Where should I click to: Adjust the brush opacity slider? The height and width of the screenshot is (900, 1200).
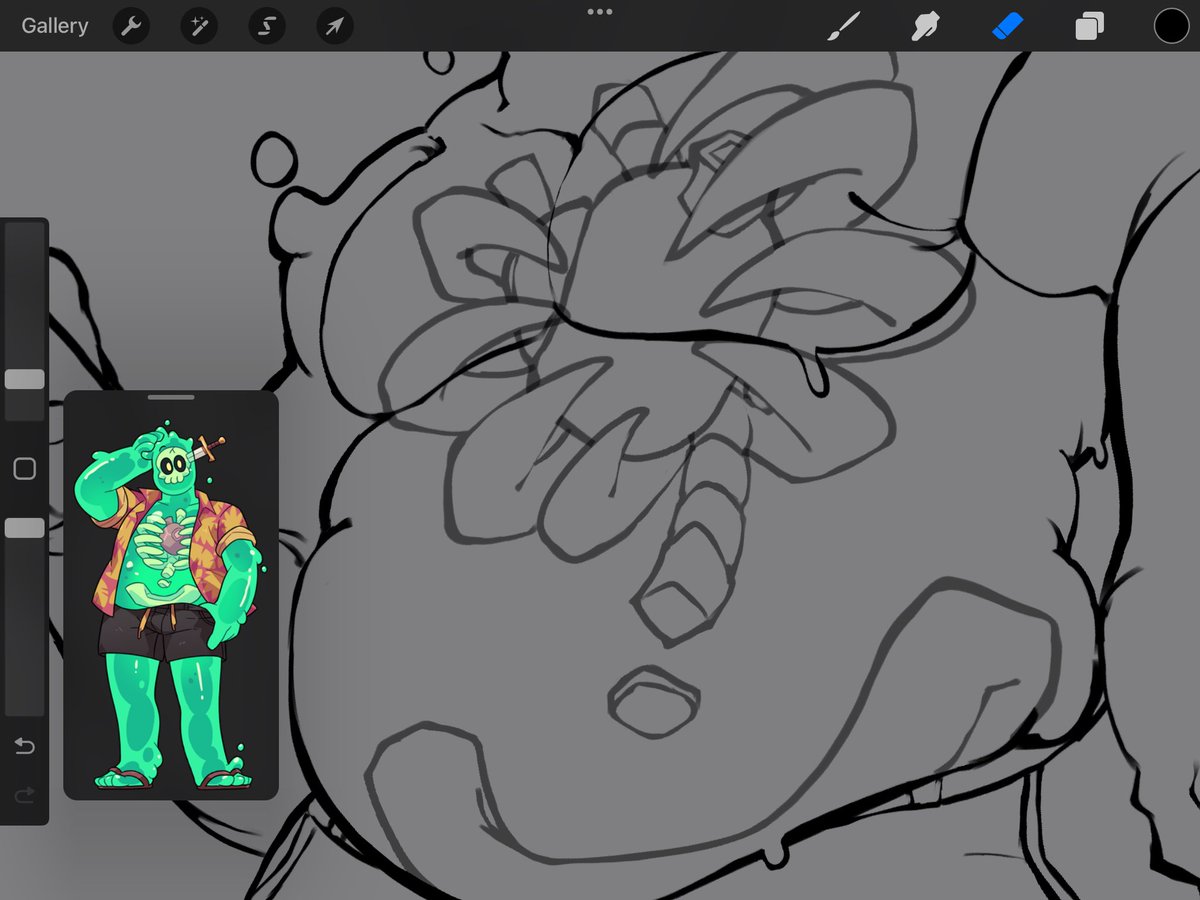[24, 527]
